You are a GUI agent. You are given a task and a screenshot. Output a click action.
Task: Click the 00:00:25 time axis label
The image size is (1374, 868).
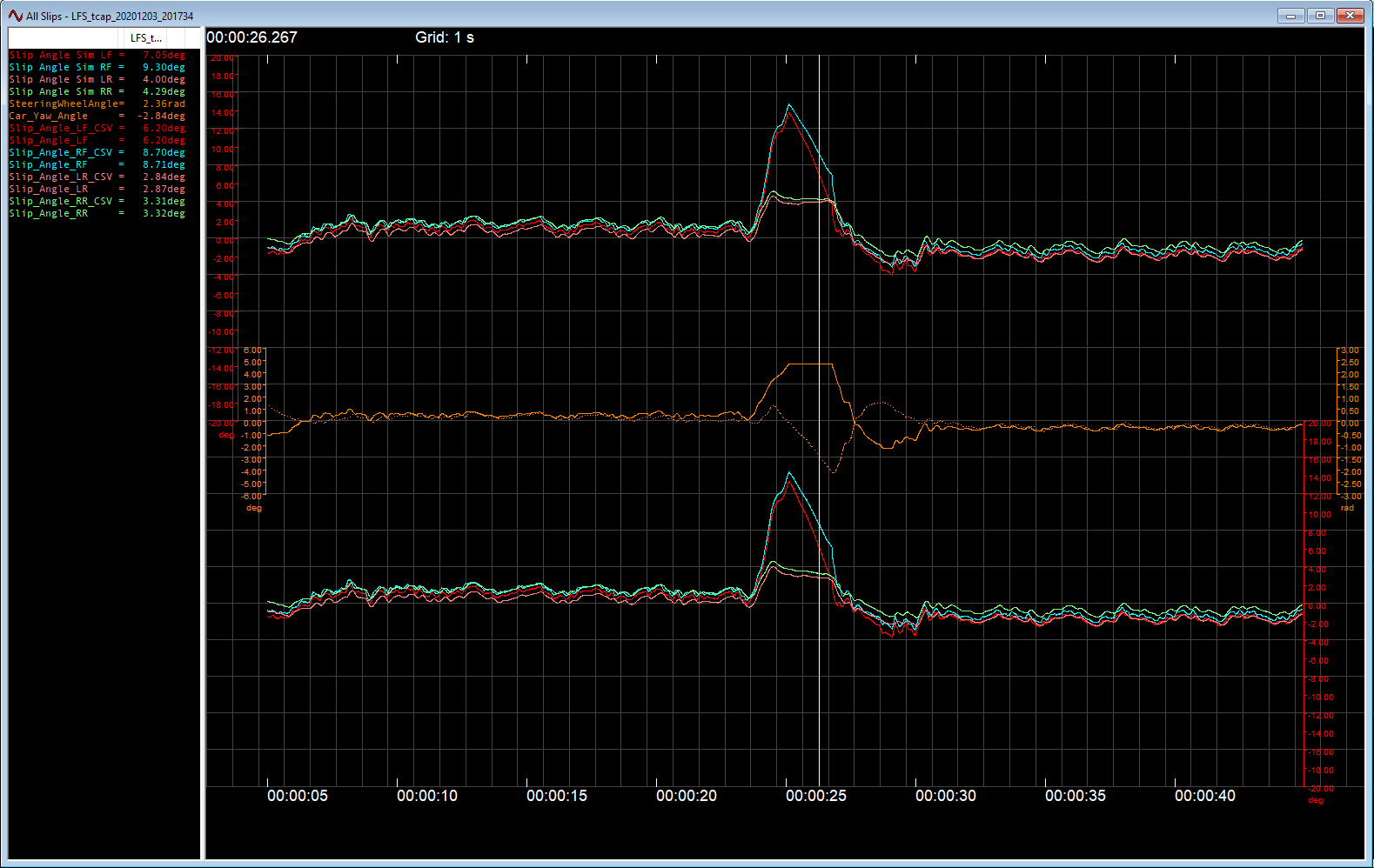[816, 796]
